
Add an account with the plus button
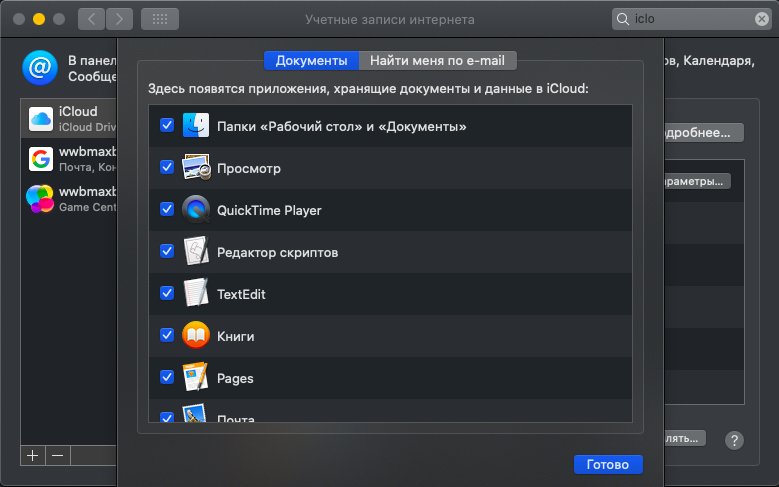[33, 455]
